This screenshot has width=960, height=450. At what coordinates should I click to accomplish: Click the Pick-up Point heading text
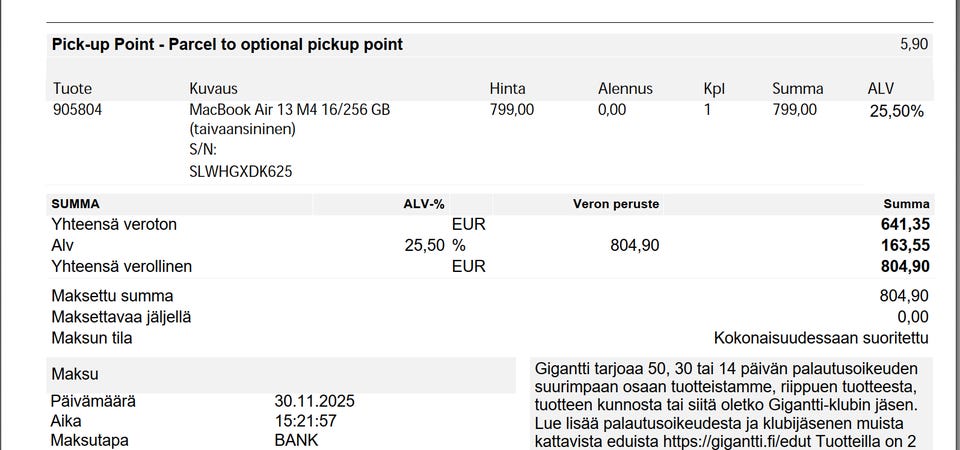227,44
